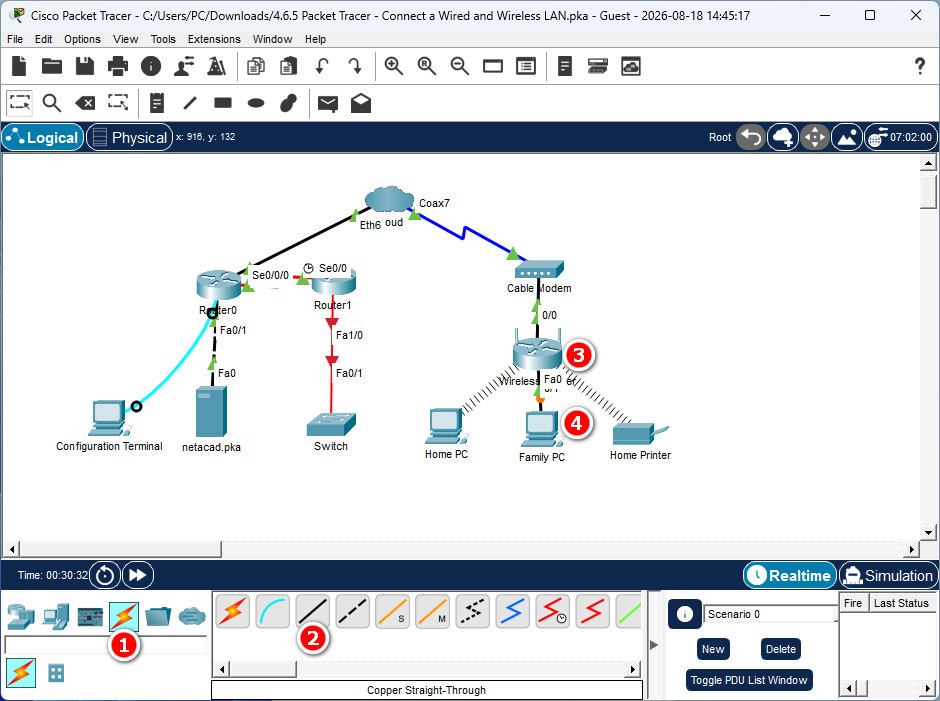Click the Wireless Router device
Viewport: 940px width, 701px height.
coord(537,352)
